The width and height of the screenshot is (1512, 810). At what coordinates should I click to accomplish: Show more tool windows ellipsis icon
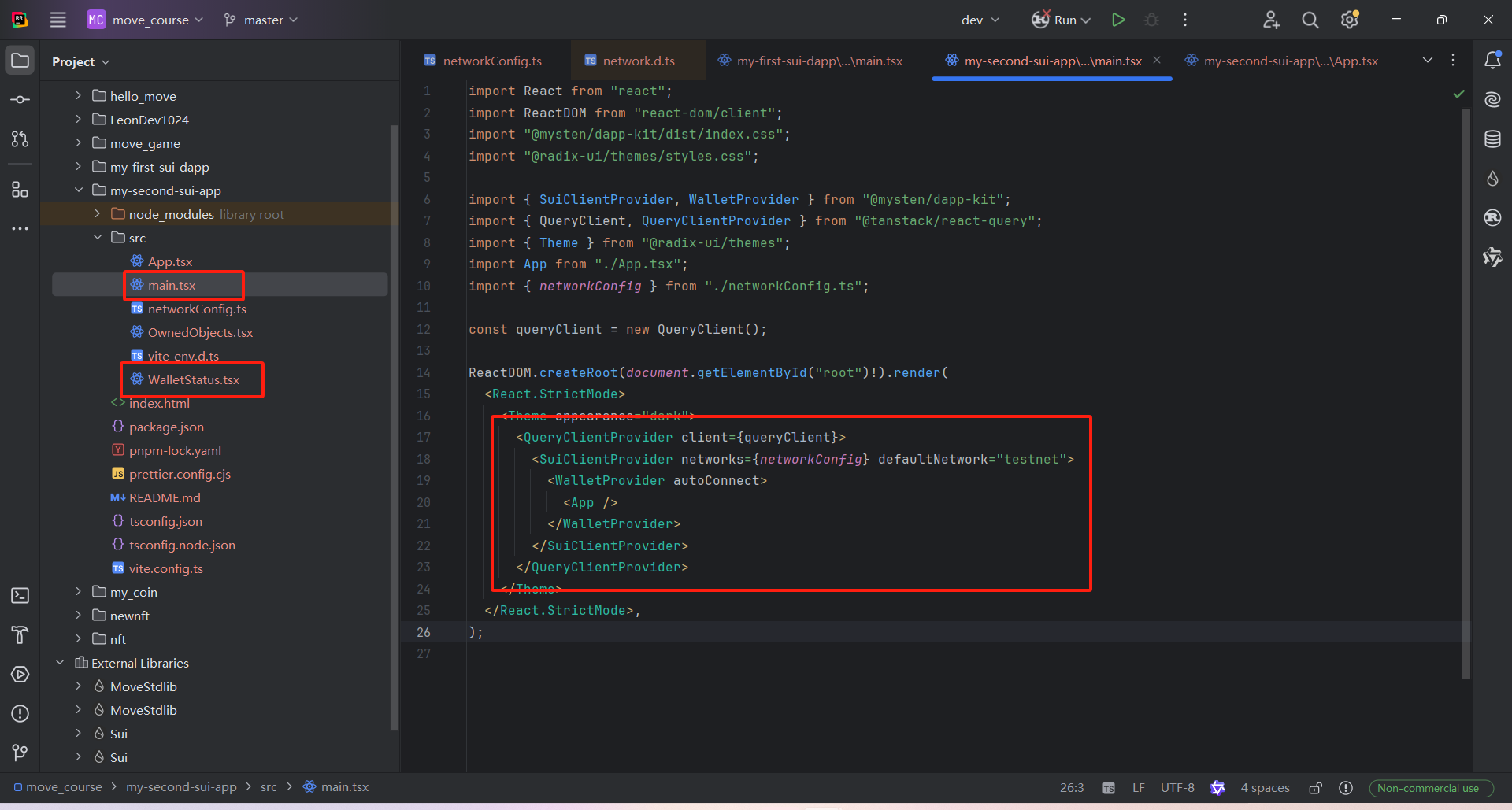pyautogui.click(x=20, y=229)
